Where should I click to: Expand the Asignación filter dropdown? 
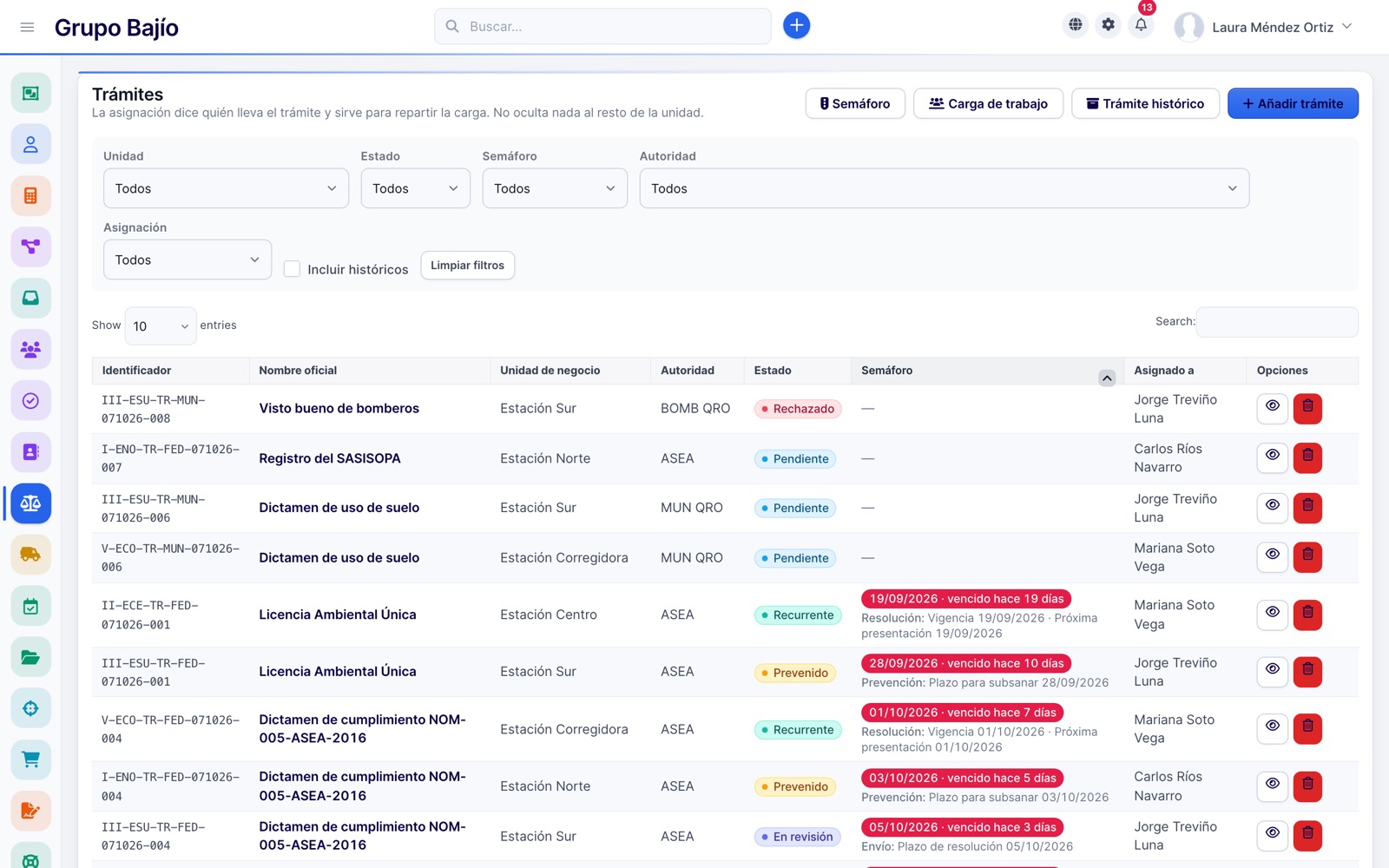coord(188,260)
